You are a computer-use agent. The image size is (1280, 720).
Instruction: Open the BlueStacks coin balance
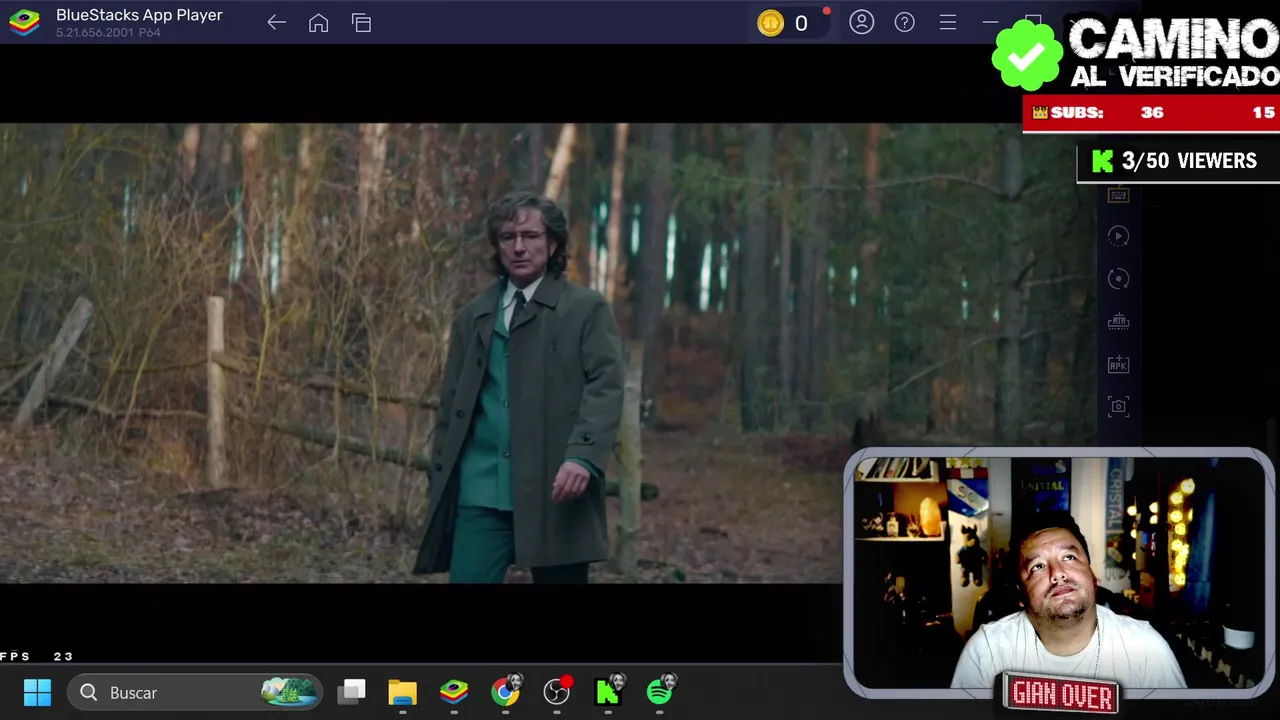[785, 23]
